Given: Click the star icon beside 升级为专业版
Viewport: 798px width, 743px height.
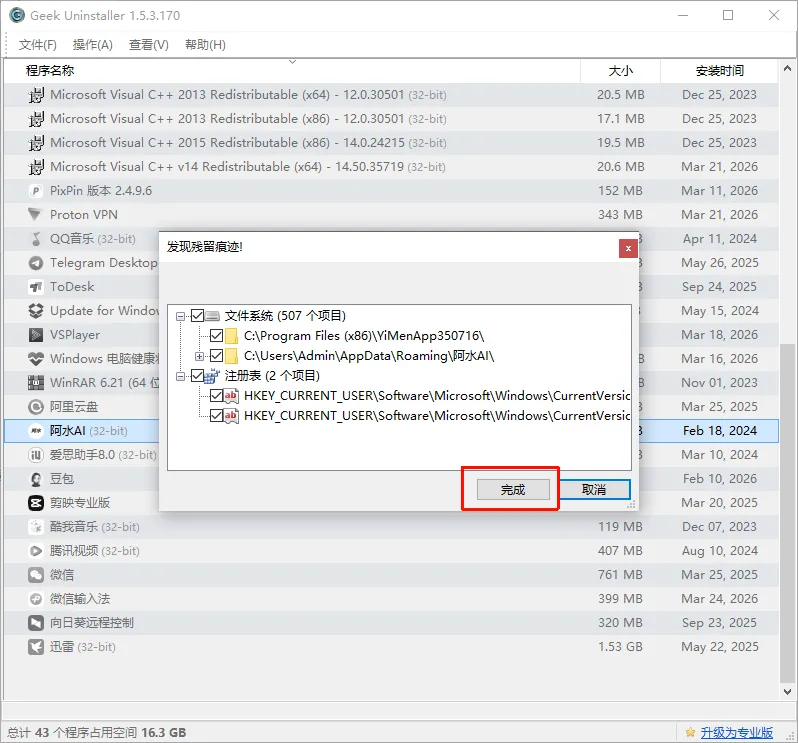Looking at the screenshot, I should coord(690,732).
